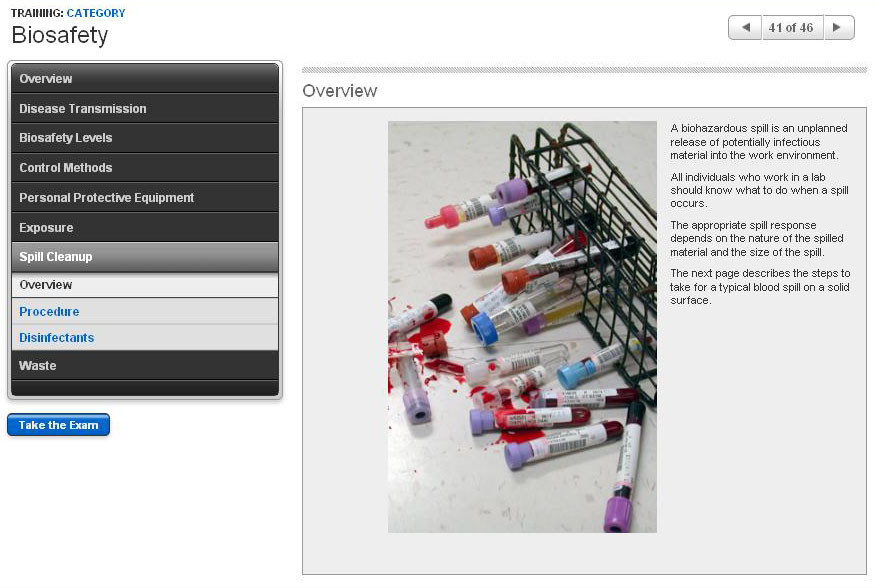The image size is (877, 588).
Task: Open the Exposure section
Action: (145, 228)
